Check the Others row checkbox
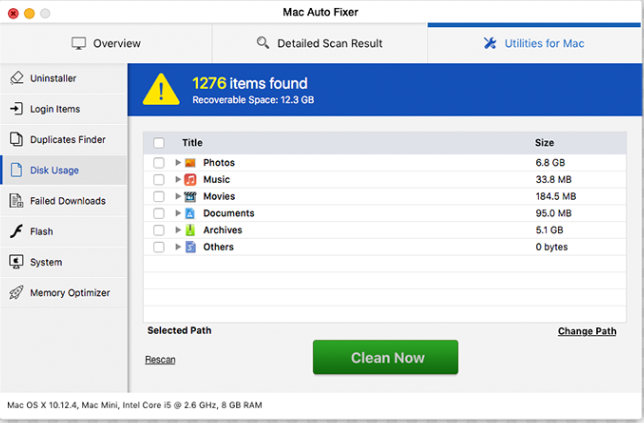 (x=159, y=247)
